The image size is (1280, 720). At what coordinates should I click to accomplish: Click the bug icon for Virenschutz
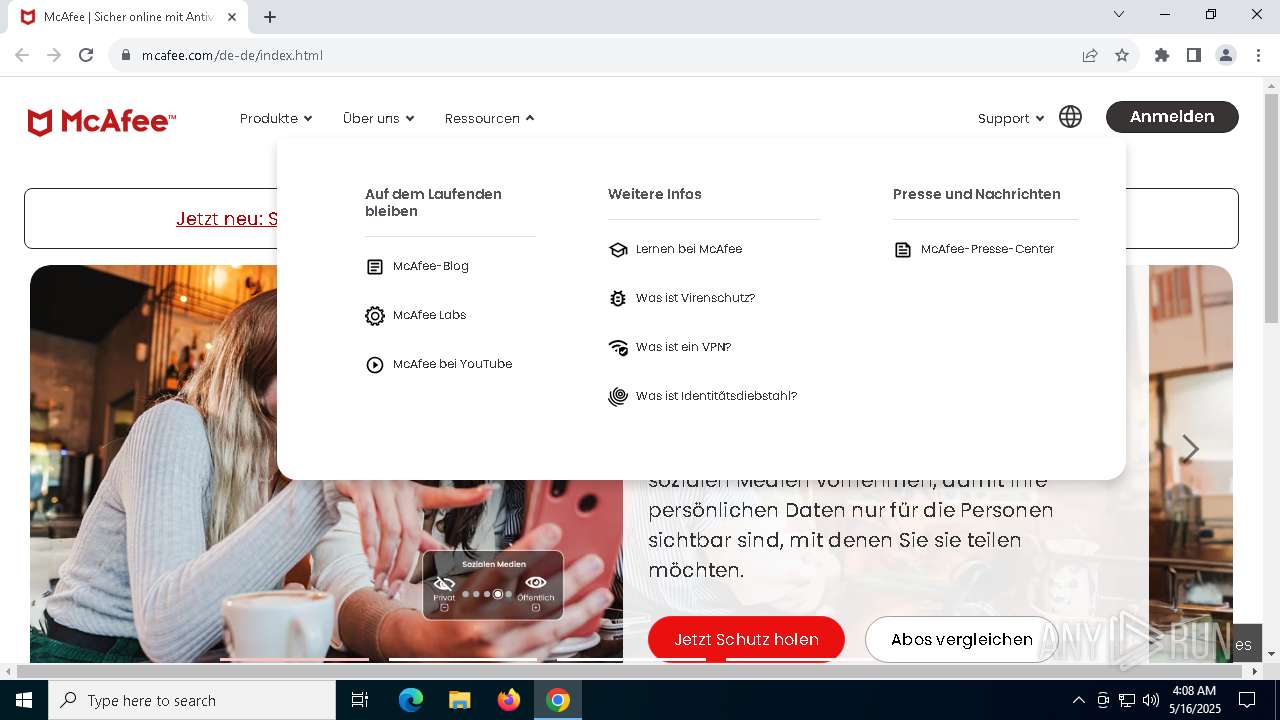click(x=618, y=299)
